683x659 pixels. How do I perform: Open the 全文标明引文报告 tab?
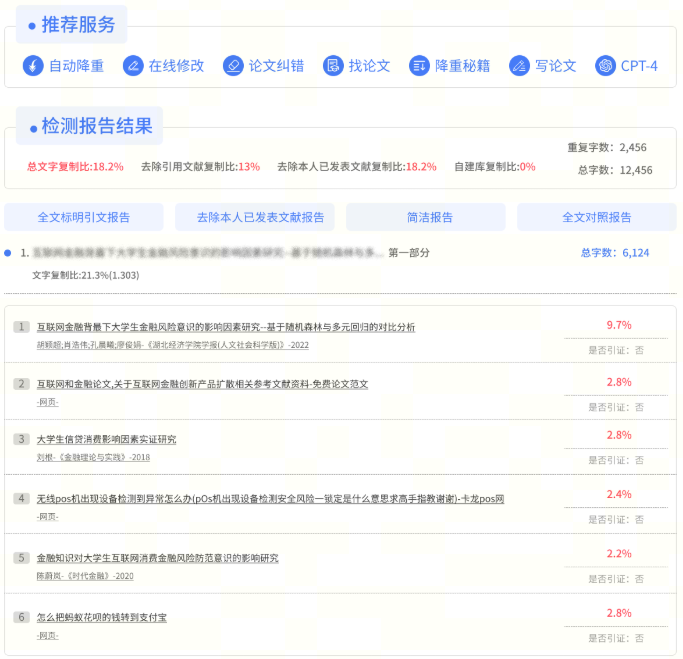click(84, 217)
